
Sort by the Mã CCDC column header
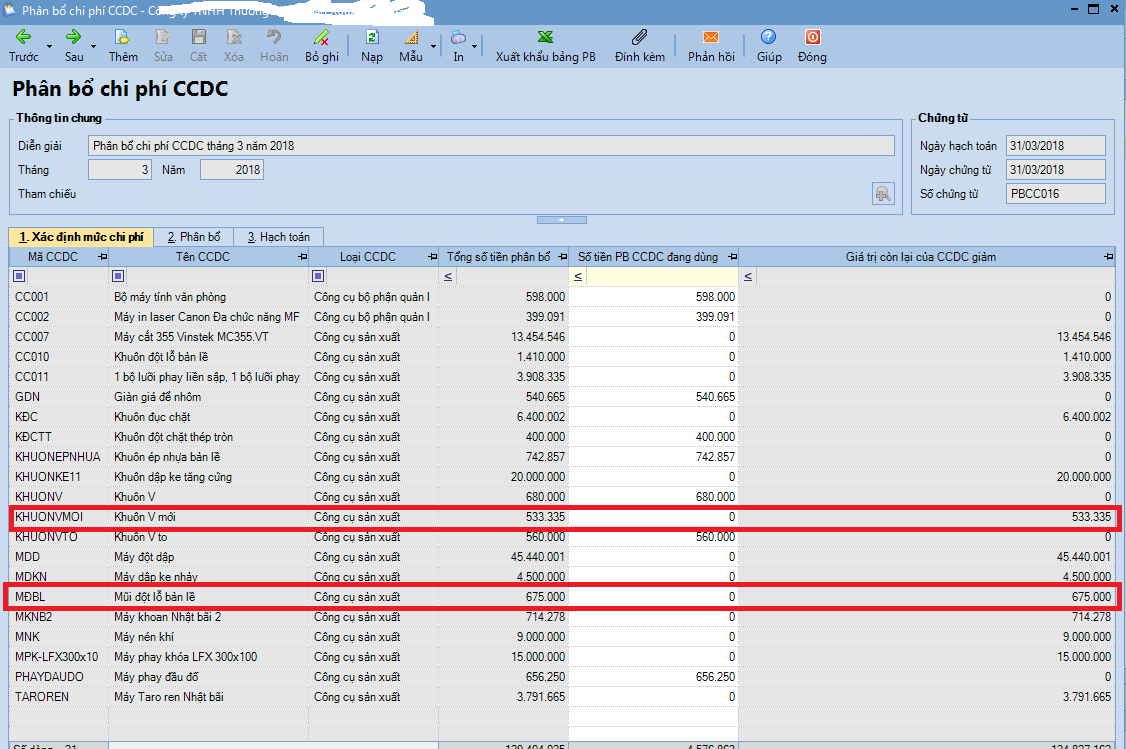[x=52, y=257]
